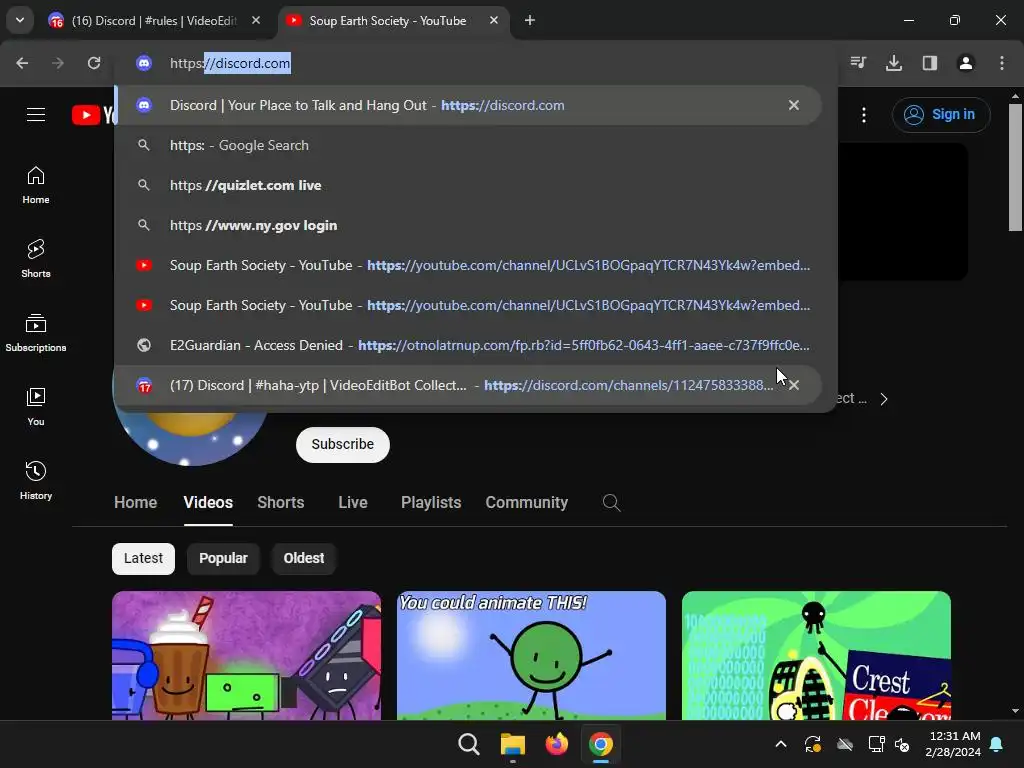The width and height of the screenshot is (1024, 768).
Task: Sort videos by Oldest
Action: pos(304,558)
